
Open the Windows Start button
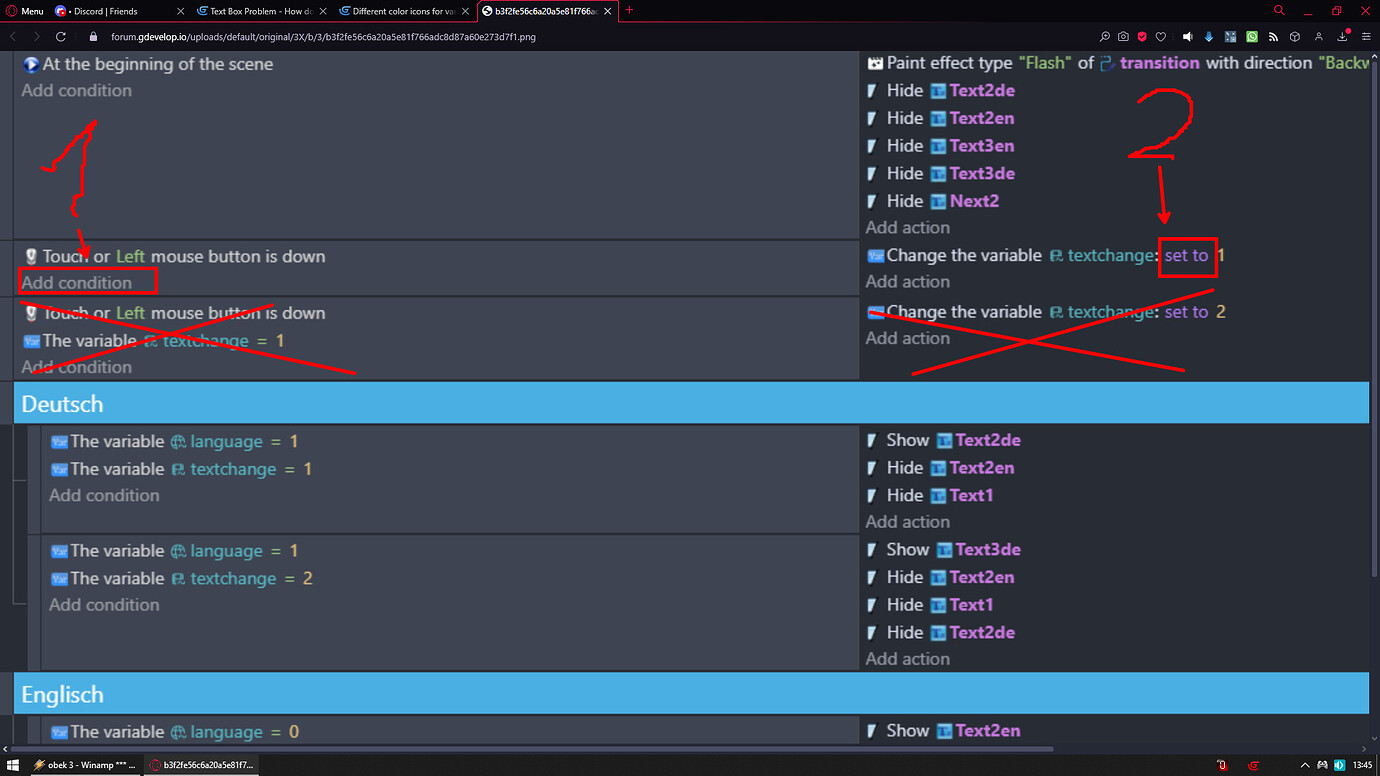pos(14,765)
